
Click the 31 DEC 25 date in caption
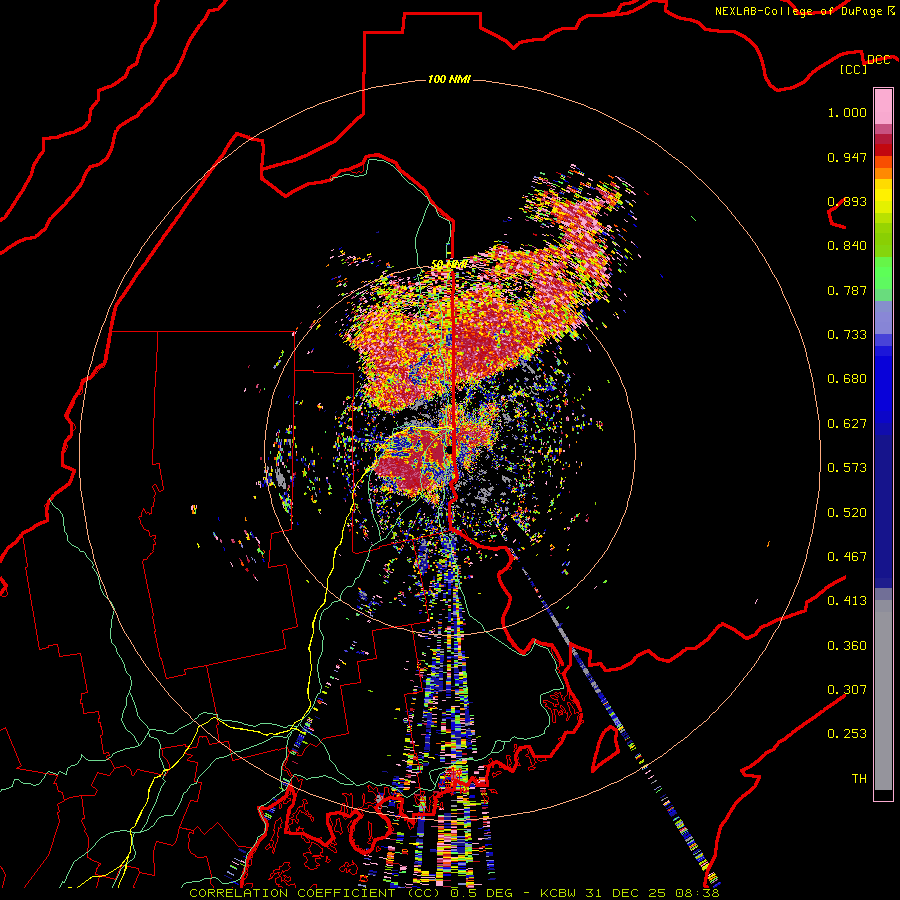point(626,893)
